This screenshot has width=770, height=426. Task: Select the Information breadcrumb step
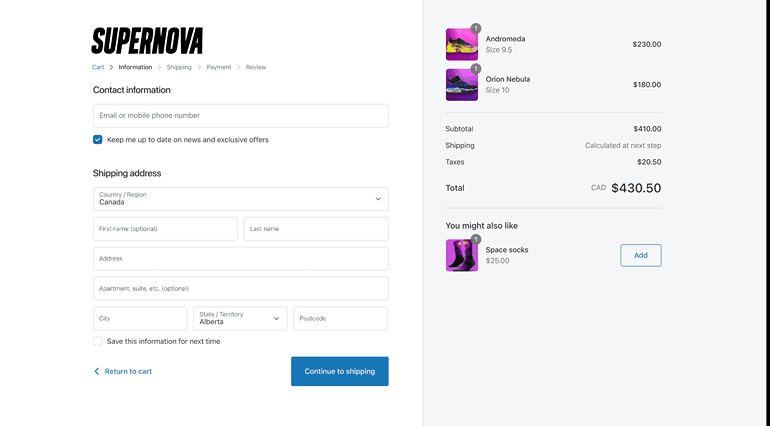click(x=135, y=67)
